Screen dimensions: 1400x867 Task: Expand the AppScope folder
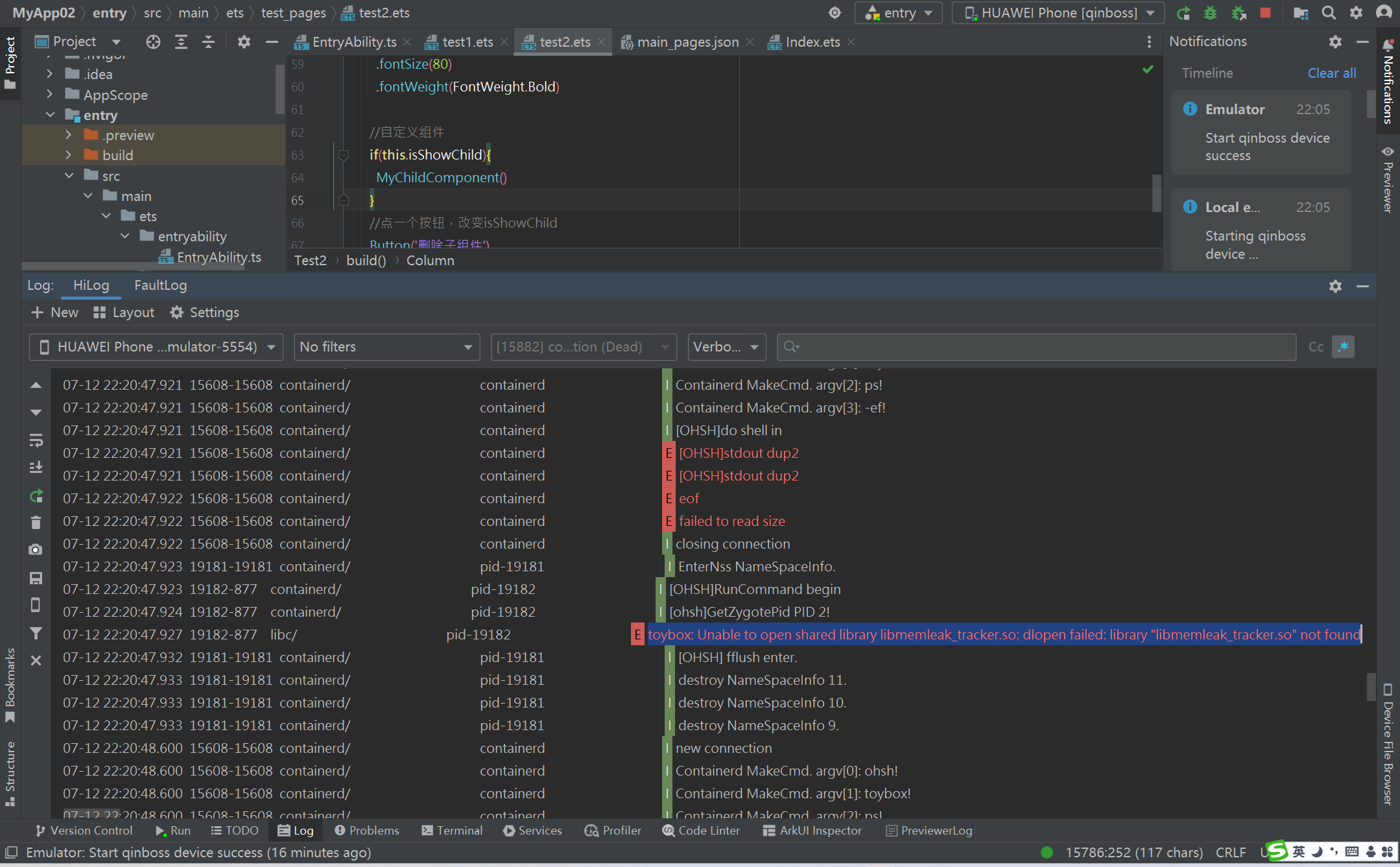[50, 95]
